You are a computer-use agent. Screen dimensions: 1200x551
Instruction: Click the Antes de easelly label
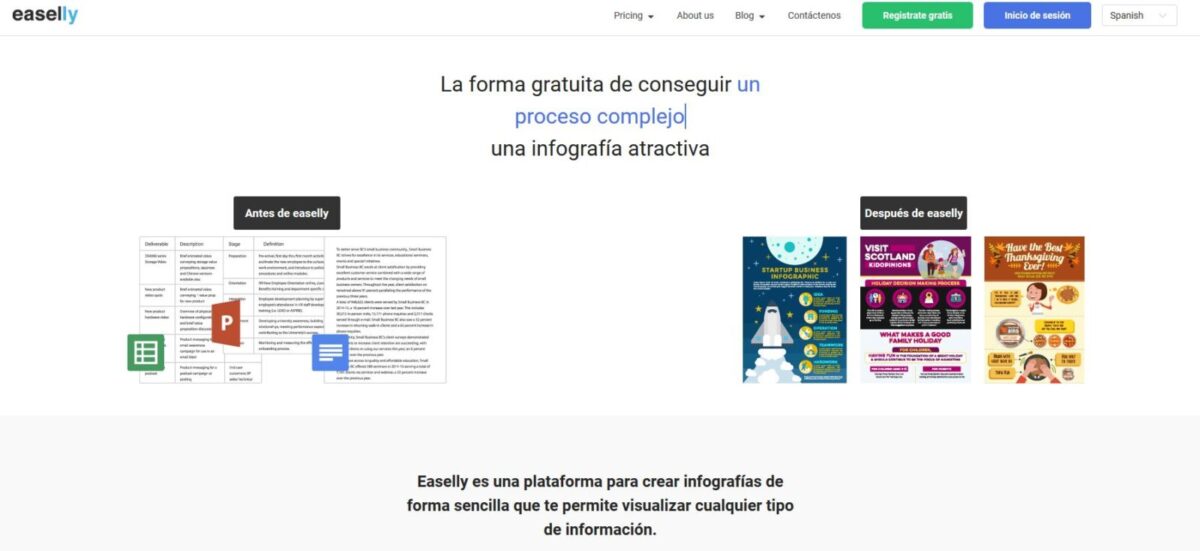coord(287,213)
